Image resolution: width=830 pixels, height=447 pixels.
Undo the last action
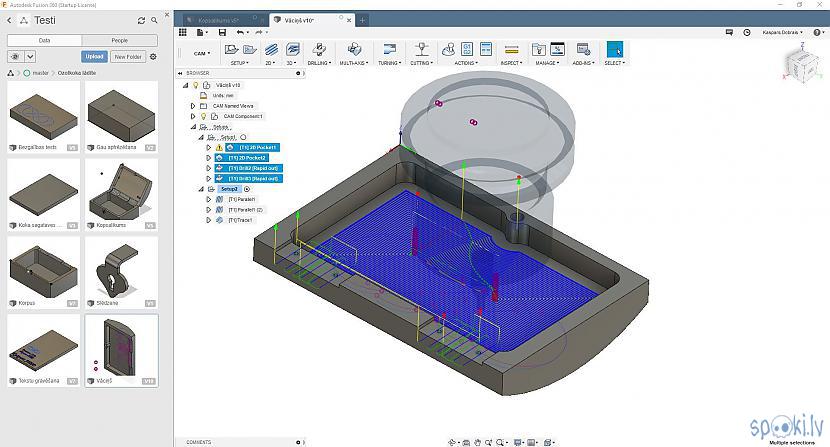click(241, 32)
